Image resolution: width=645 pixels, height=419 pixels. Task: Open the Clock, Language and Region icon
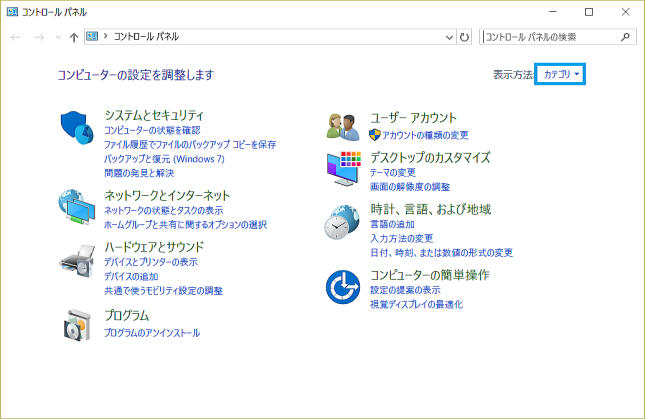341,222
